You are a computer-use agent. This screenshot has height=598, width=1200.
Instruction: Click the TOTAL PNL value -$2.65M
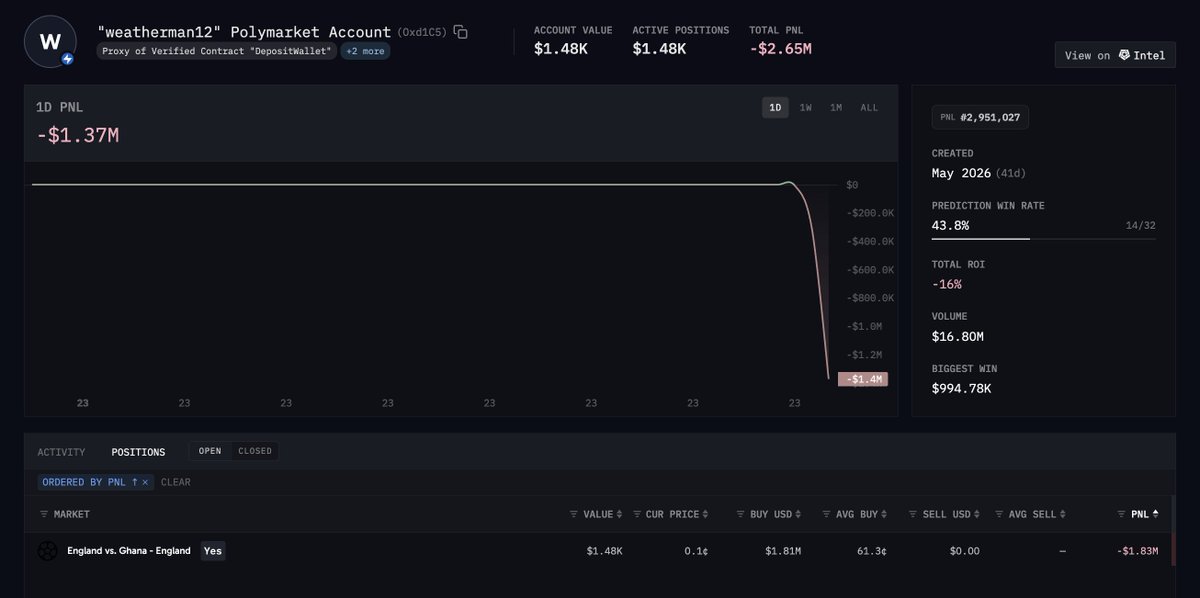pos(780,48)
